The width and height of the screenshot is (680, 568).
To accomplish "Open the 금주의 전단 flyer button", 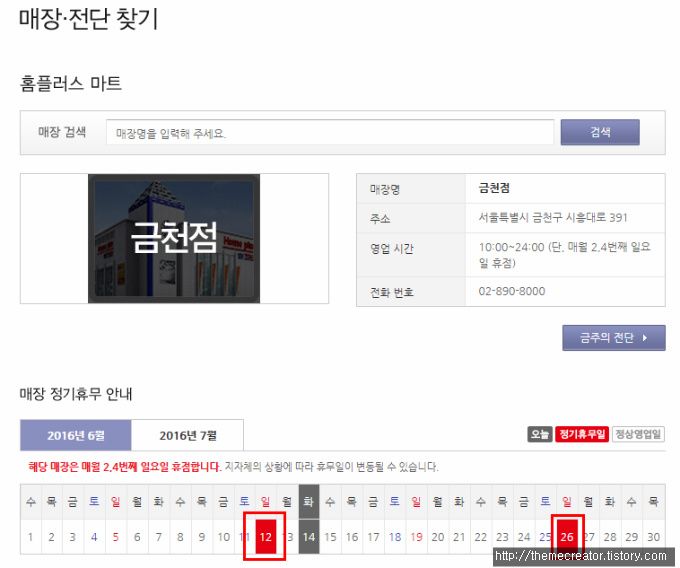I will [614, 338].
